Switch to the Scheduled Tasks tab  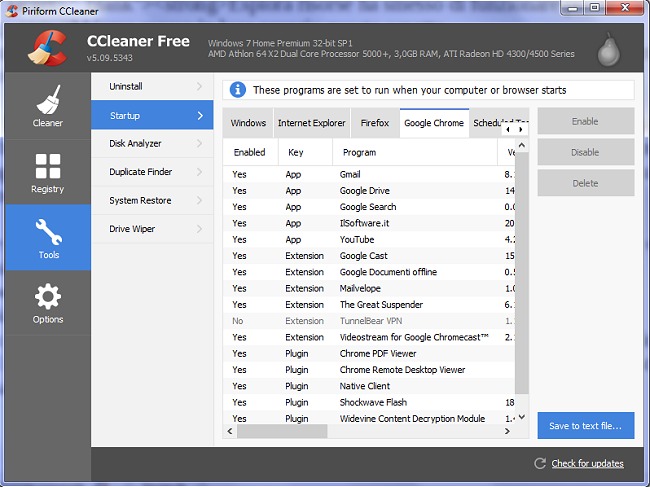pos(486,123)
